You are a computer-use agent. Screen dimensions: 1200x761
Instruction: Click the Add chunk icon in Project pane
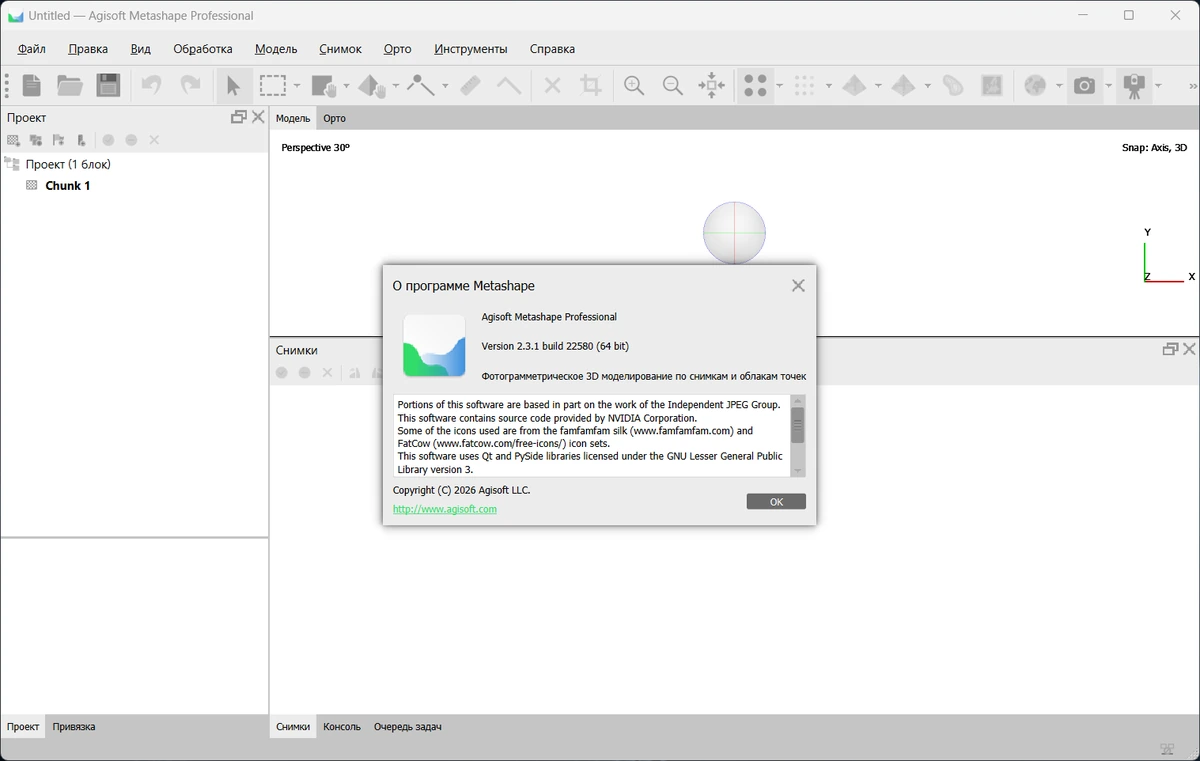click(14, 140)
